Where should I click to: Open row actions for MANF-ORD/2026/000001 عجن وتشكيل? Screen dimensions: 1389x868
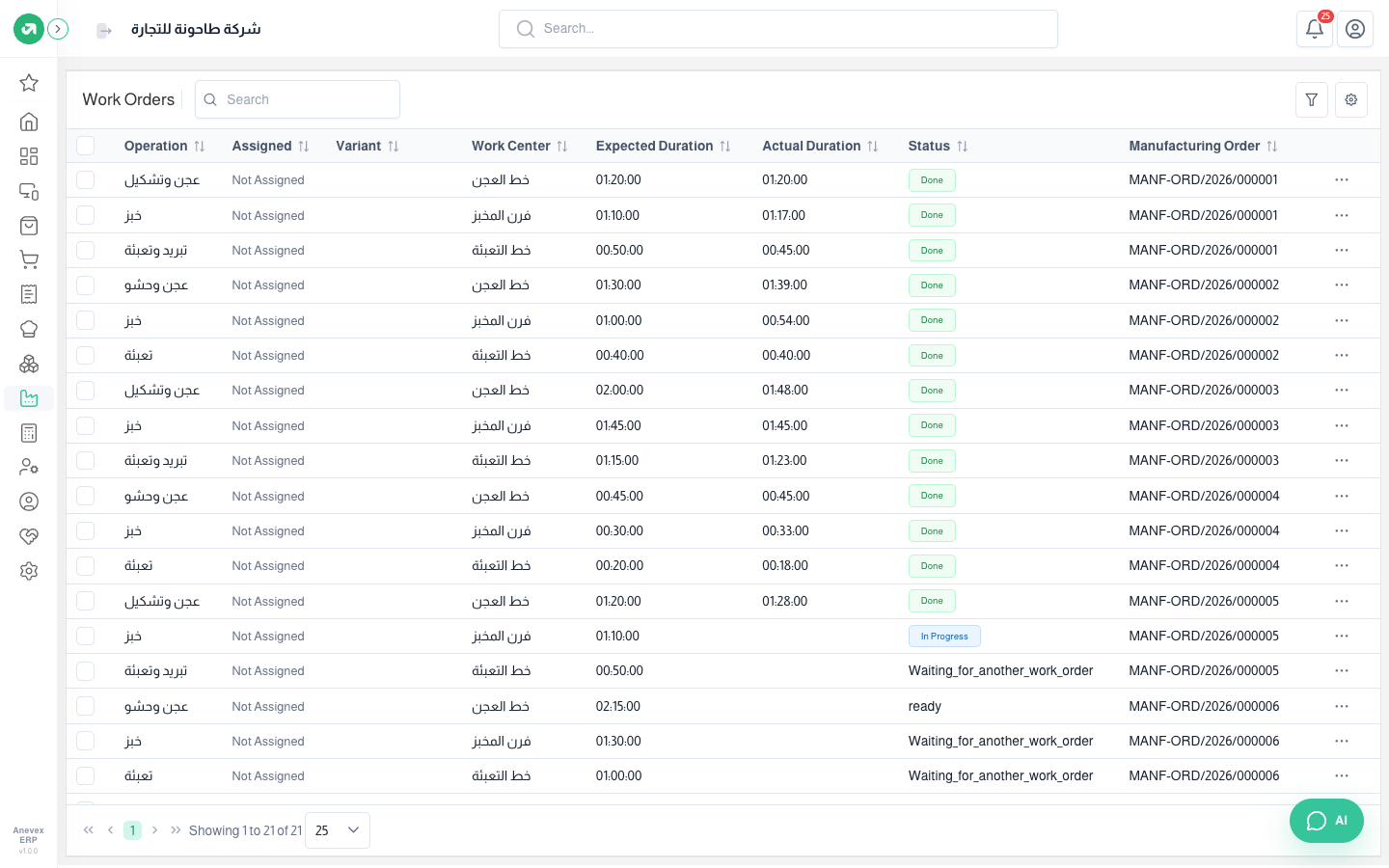(1342, 180)
